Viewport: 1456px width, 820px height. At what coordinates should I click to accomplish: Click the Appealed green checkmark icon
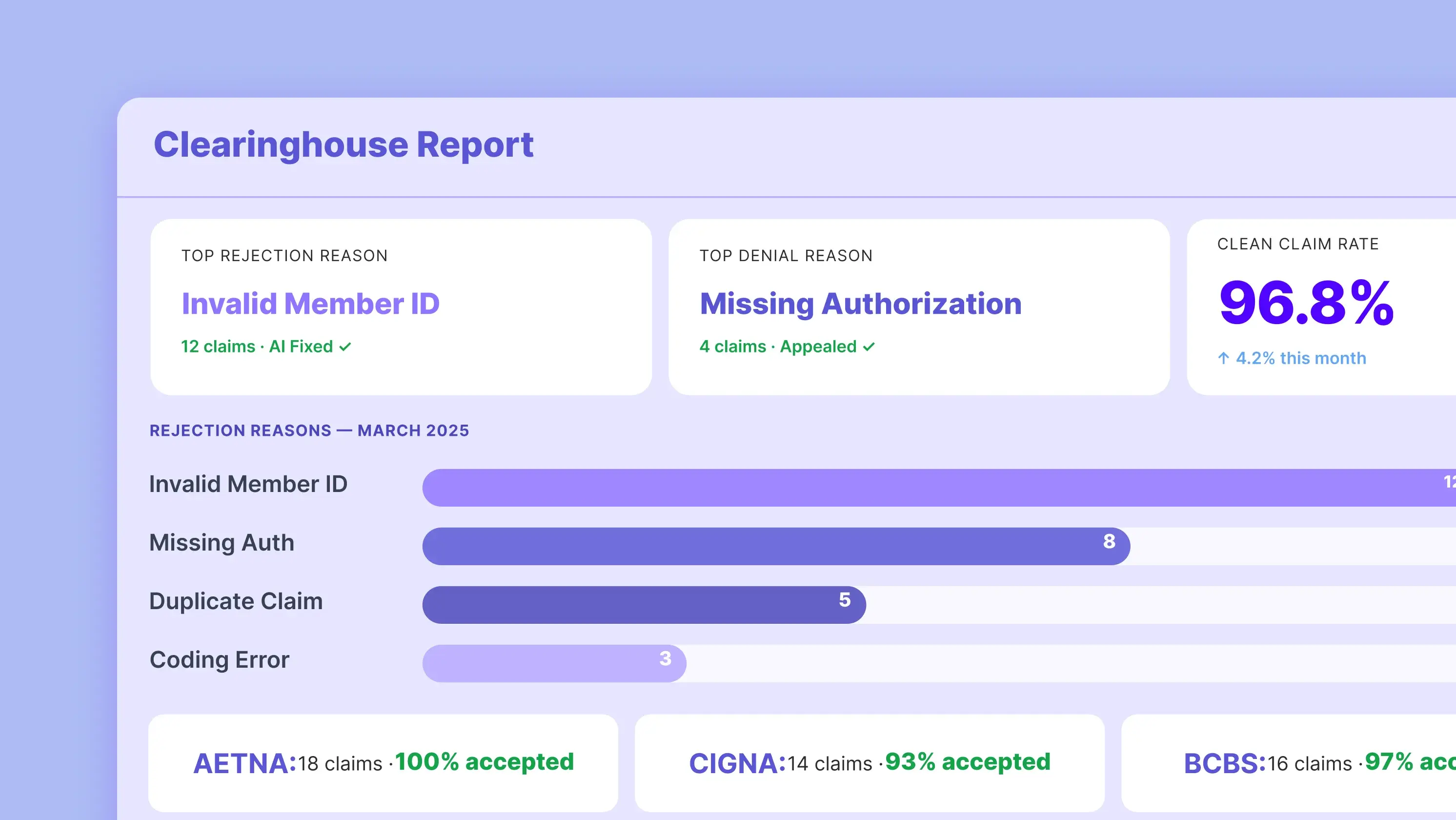pyautogui.click(x=870, y=347)
